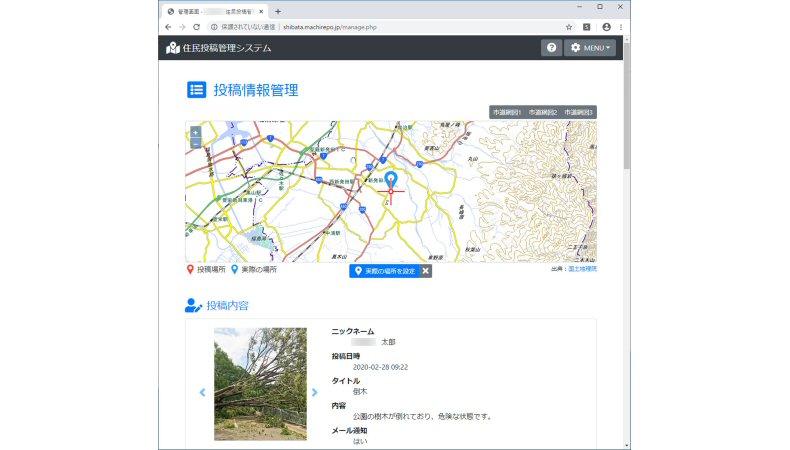Click the blue location pin on map
The height and width of the screenshot is (450, 790).
390,181
